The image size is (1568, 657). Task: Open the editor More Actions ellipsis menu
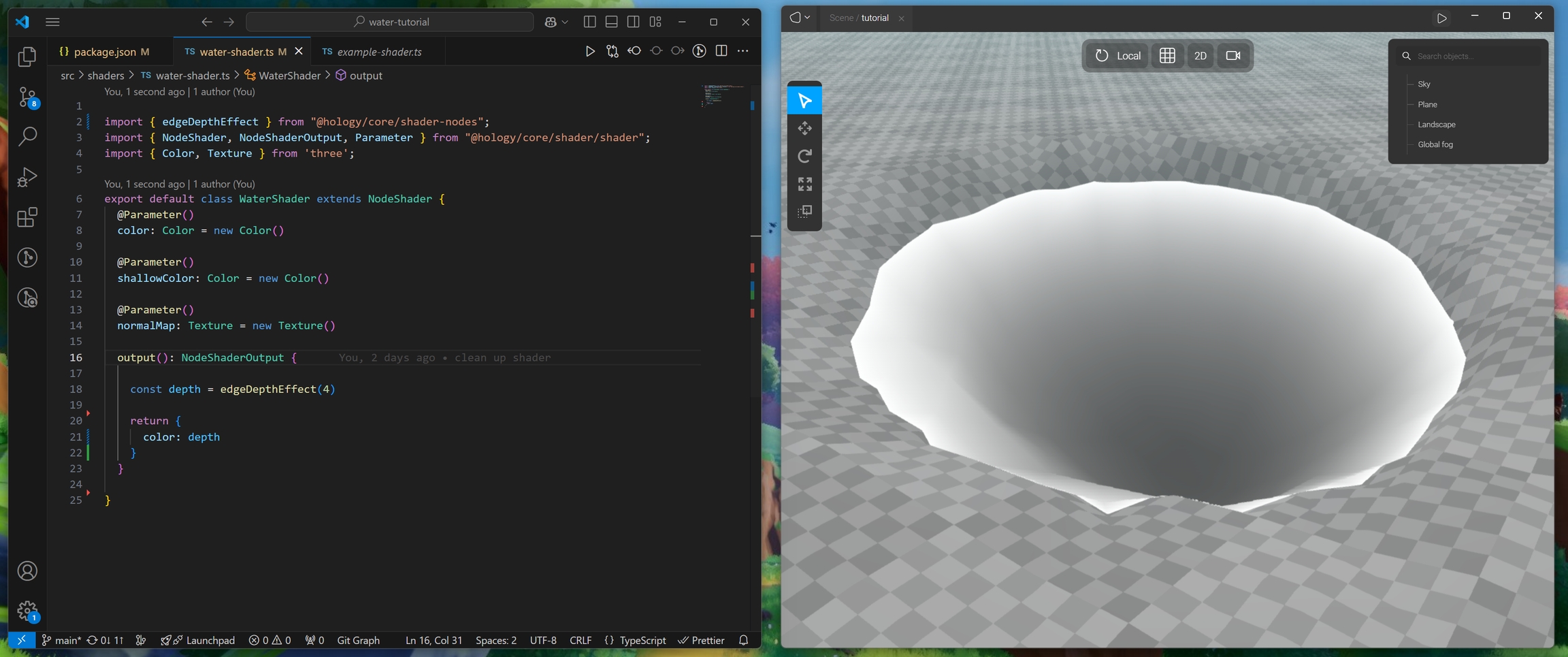point(743,51)
